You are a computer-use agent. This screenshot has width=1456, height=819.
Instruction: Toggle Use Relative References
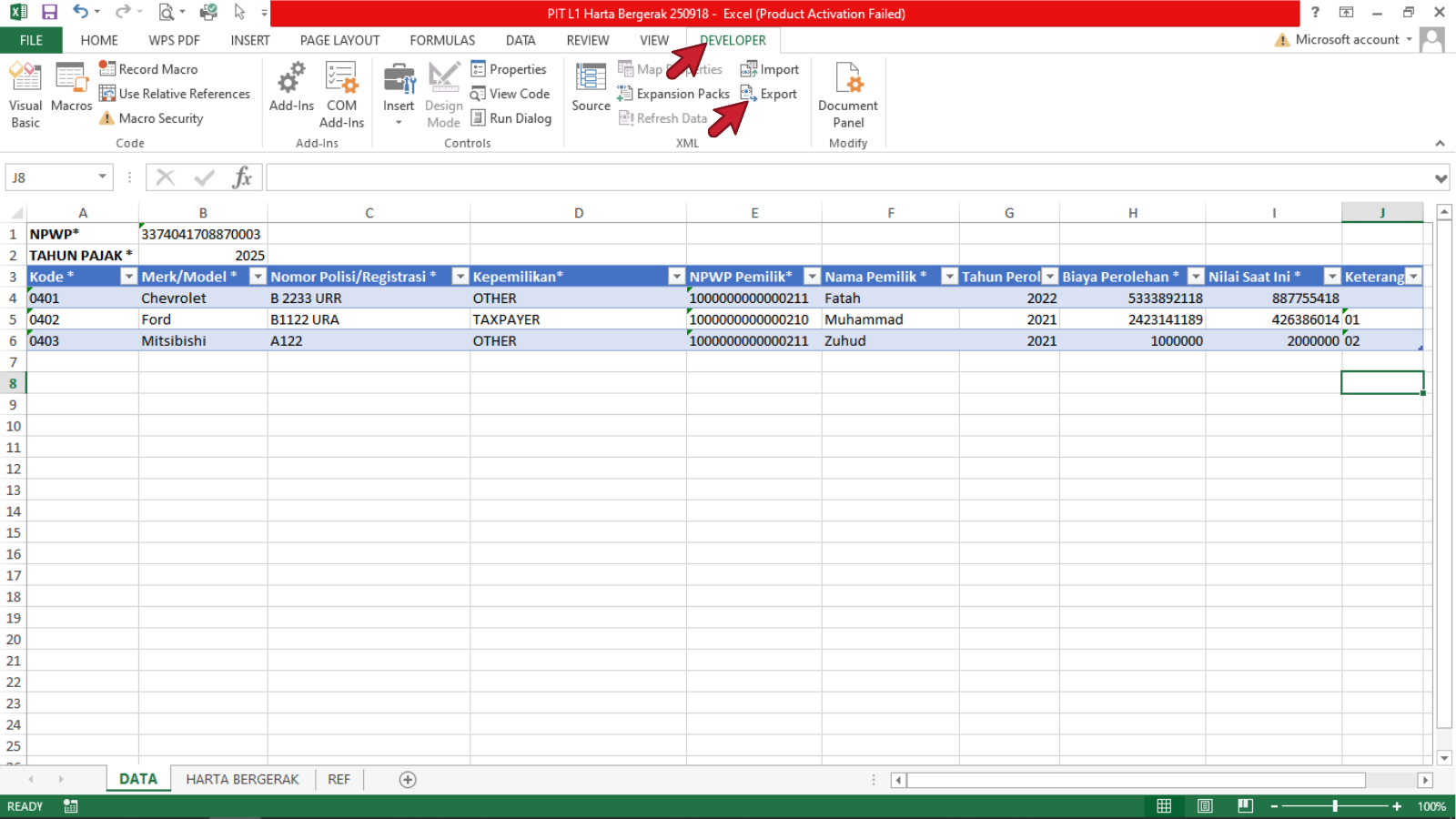coord(175,94)
